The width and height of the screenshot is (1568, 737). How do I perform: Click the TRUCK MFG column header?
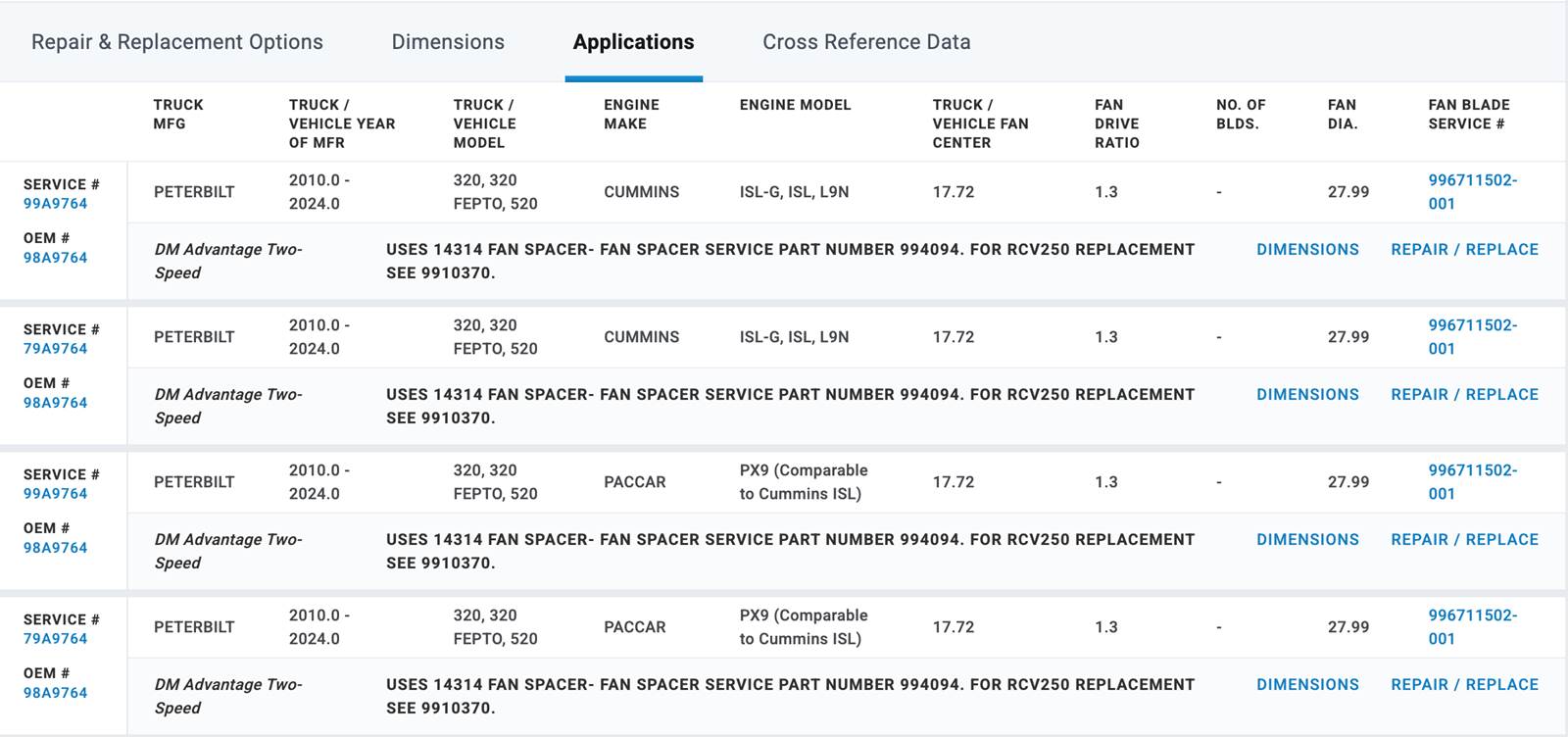pos(178,114)
